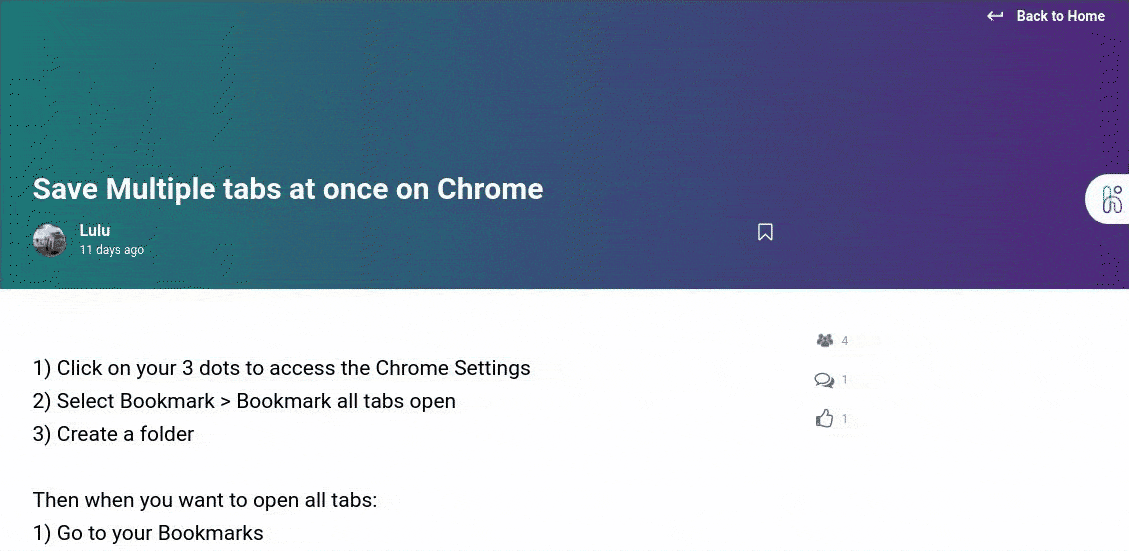This screenshot has width=1129, height=551.
Task: Select the author name Lulu
Action: coord(95,230)
